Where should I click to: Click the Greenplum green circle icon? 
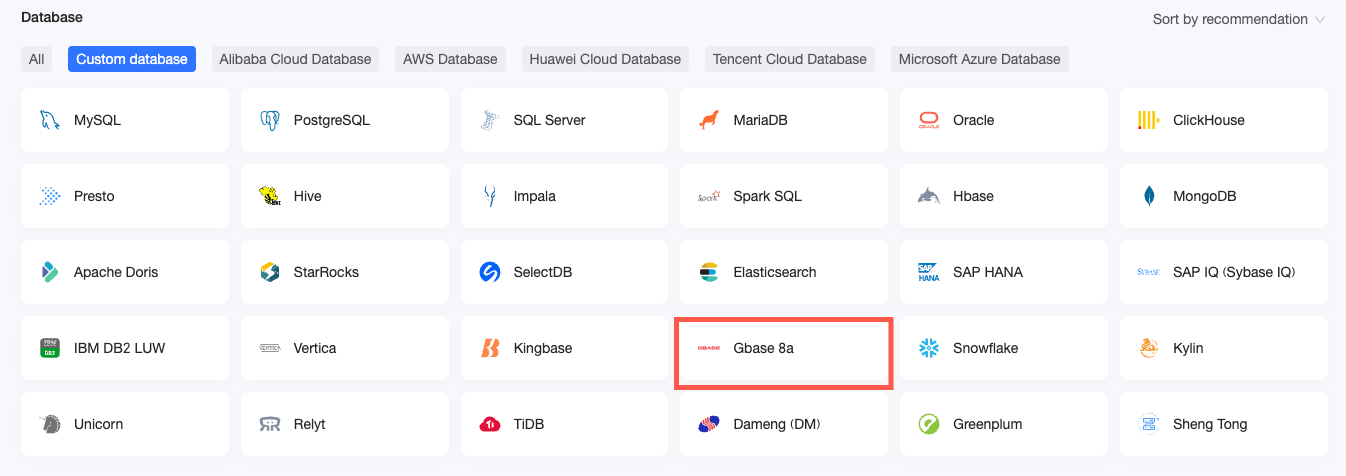[x=929, y=424]
